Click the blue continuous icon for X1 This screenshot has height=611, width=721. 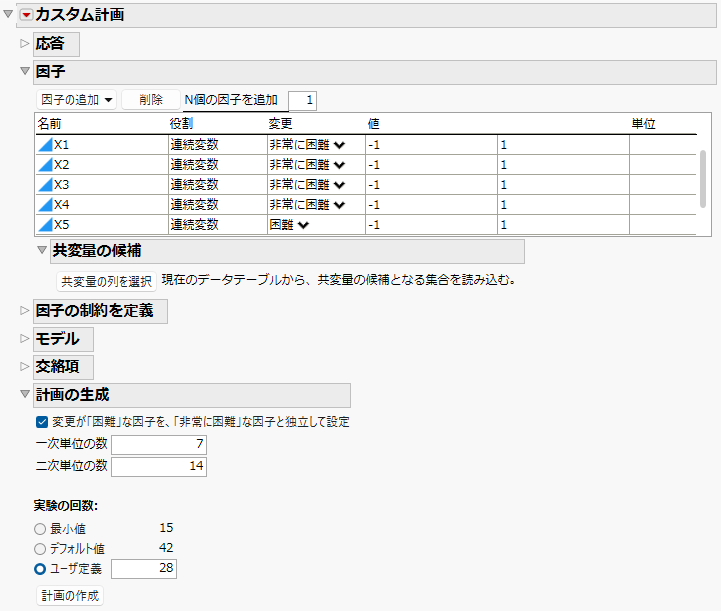point(45,145)
